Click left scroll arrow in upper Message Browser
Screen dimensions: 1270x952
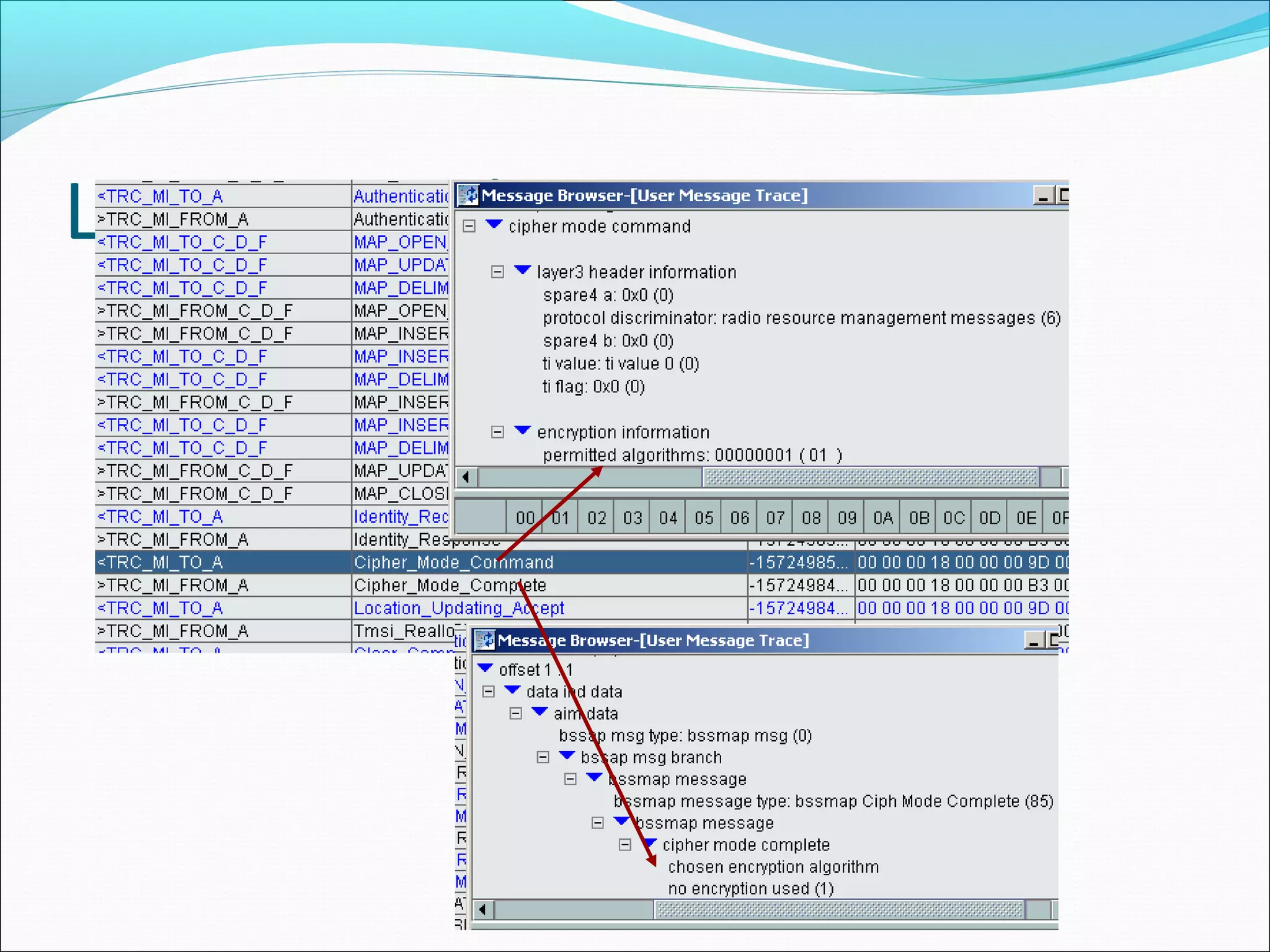[x=466, y=477]
